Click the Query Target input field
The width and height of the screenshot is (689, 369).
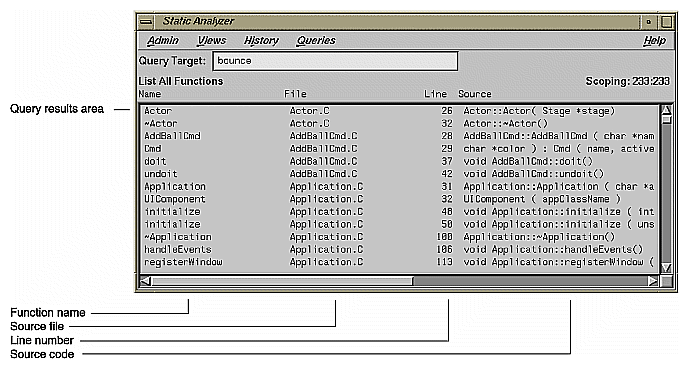[335, 61]
